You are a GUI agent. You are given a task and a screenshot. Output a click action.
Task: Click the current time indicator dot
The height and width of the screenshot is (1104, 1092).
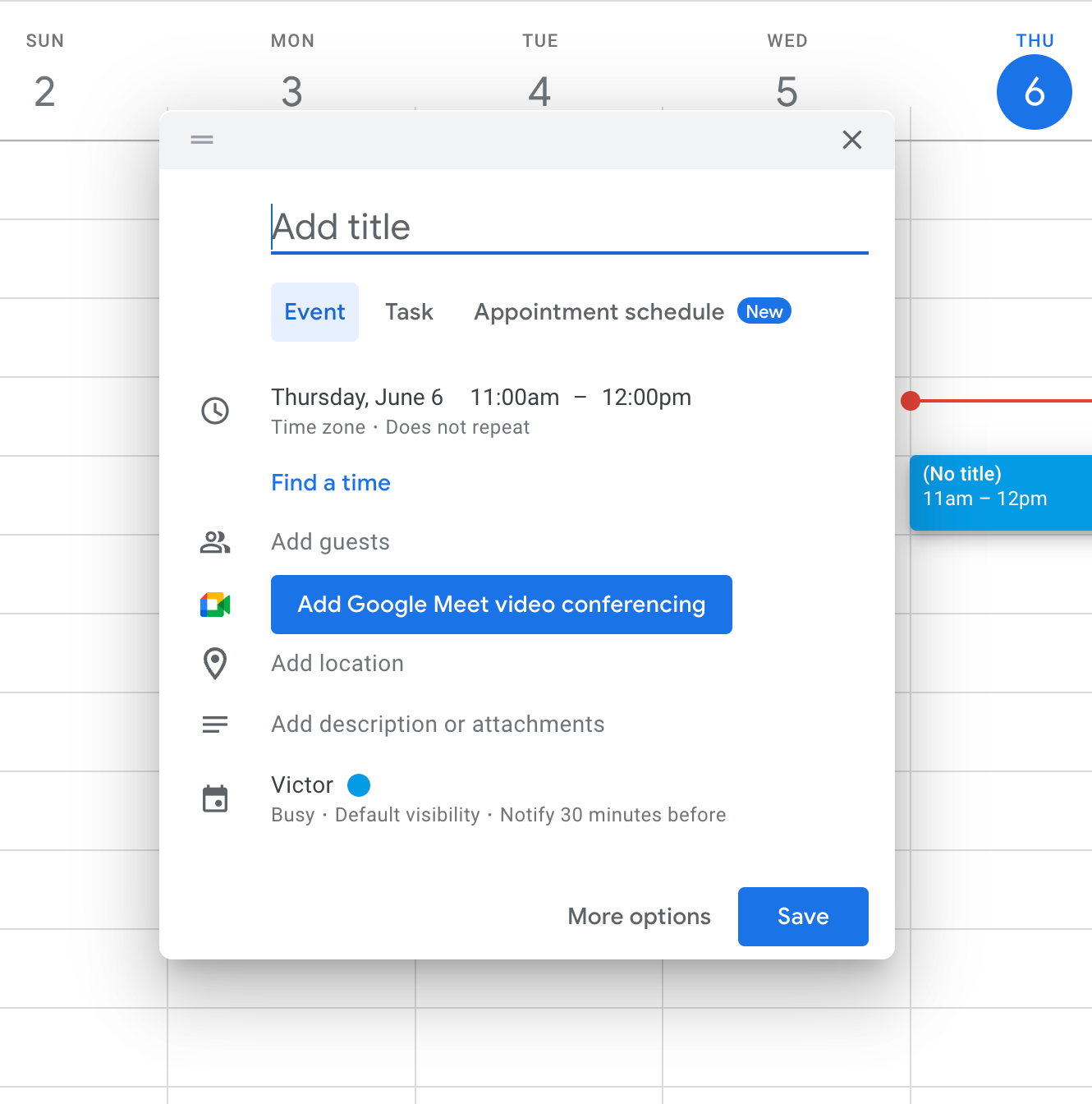(911, 401)
